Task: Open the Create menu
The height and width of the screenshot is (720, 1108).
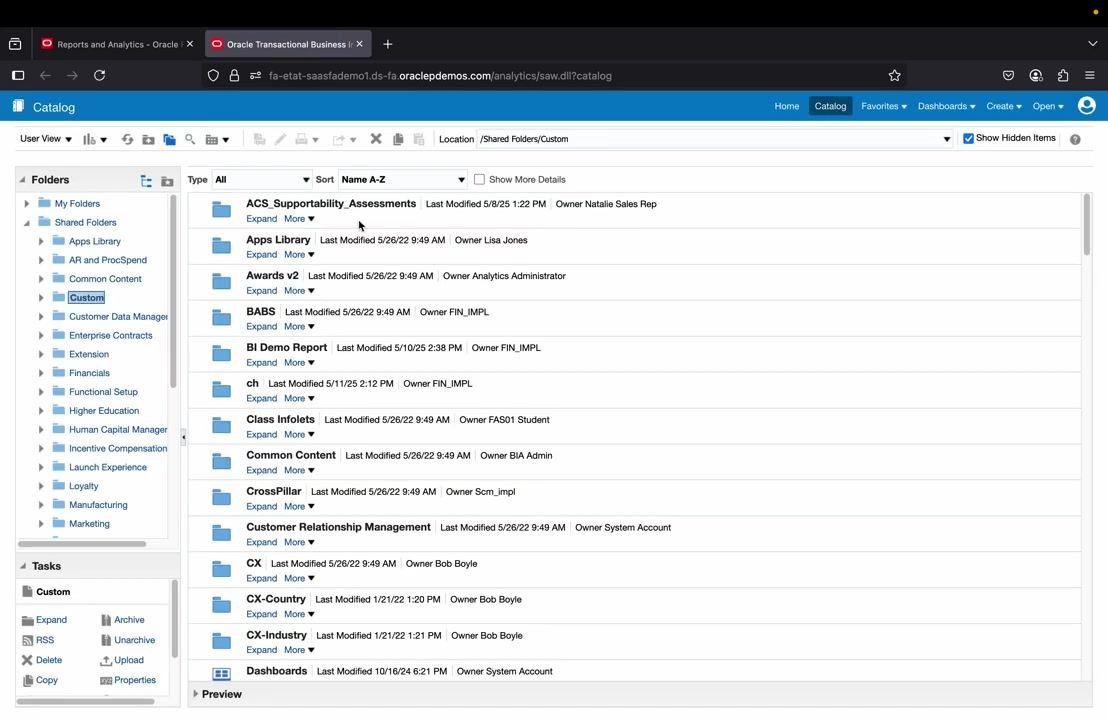Action: [1003, 106]
